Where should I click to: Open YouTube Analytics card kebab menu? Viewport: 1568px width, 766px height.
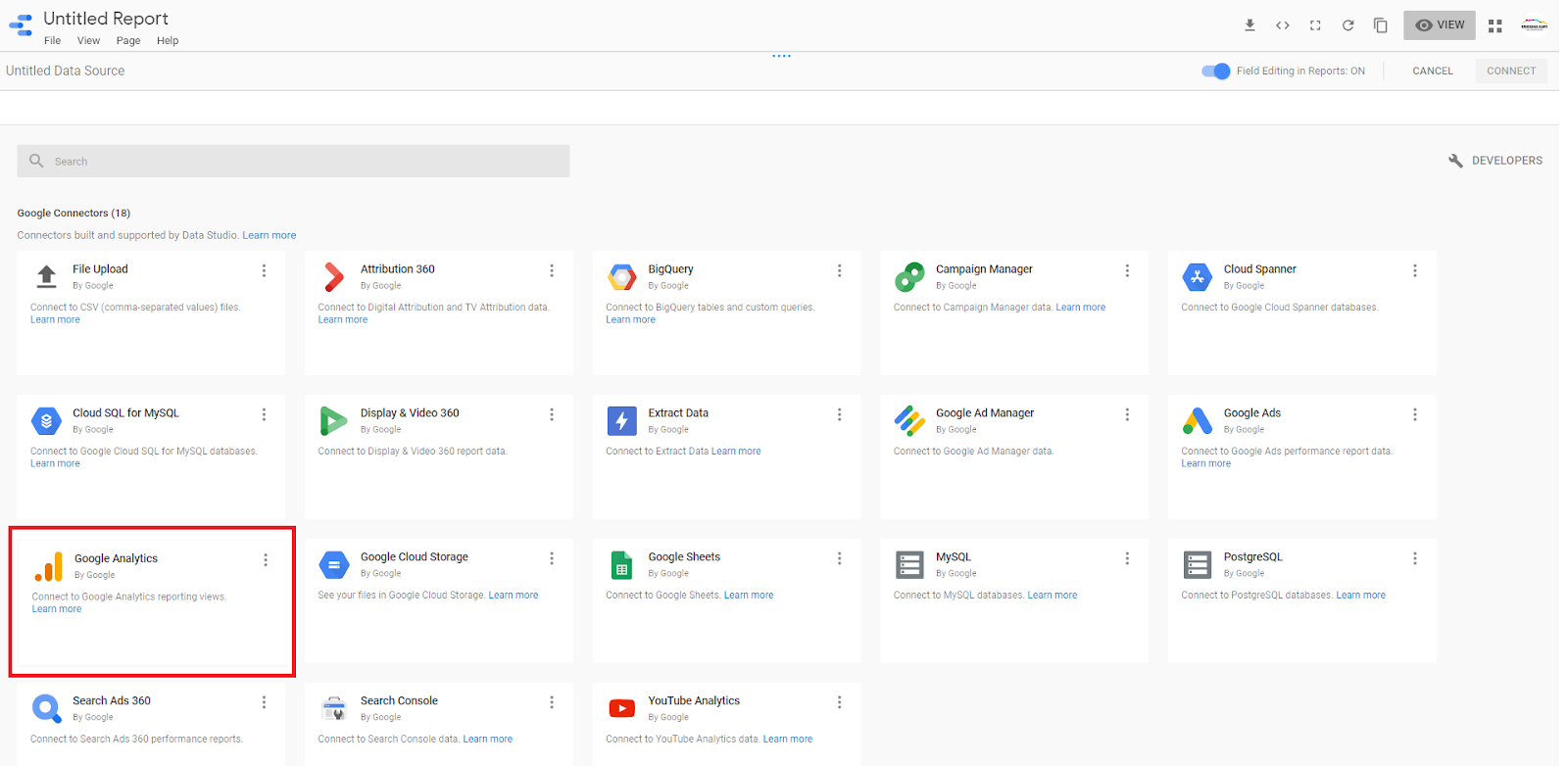pyautogui.click(x=840, y=702)
